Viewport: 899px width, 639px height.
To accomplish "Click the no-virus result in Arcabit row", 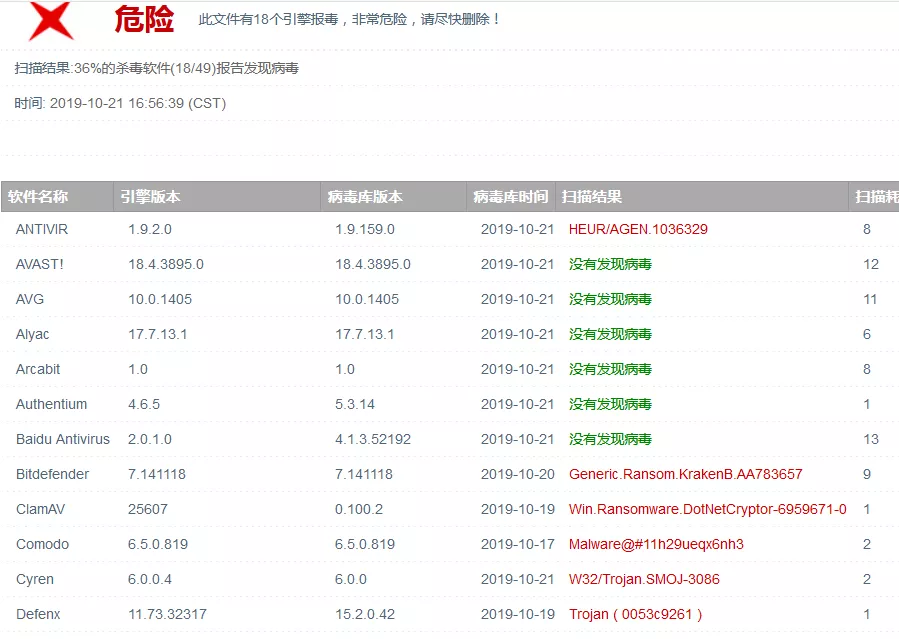I will click(x=610, y=369).
